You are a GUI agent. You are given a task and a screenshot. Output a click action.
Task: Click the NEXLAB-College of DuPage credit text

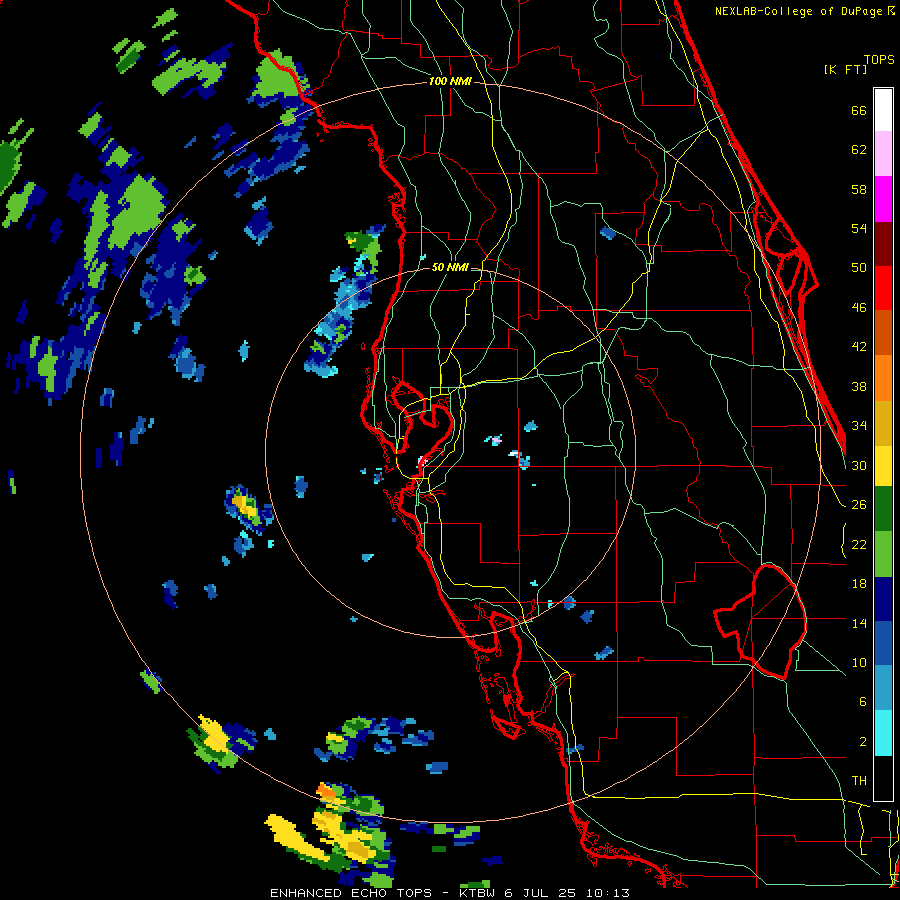[804, 11]
